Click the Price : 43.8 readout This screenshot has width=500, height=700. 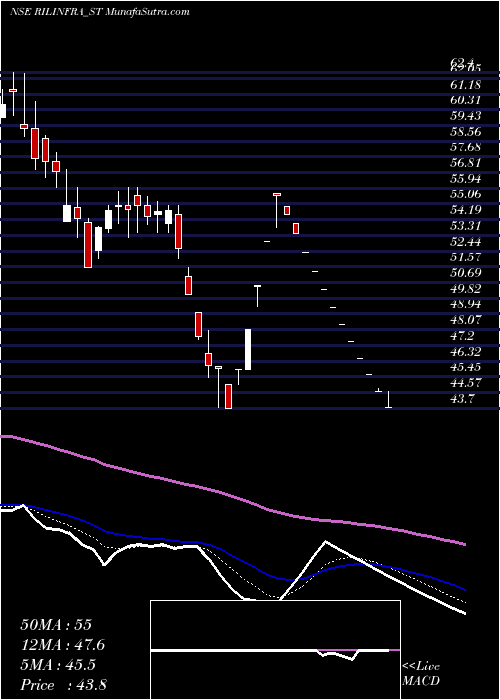click(x=63, y=685)
